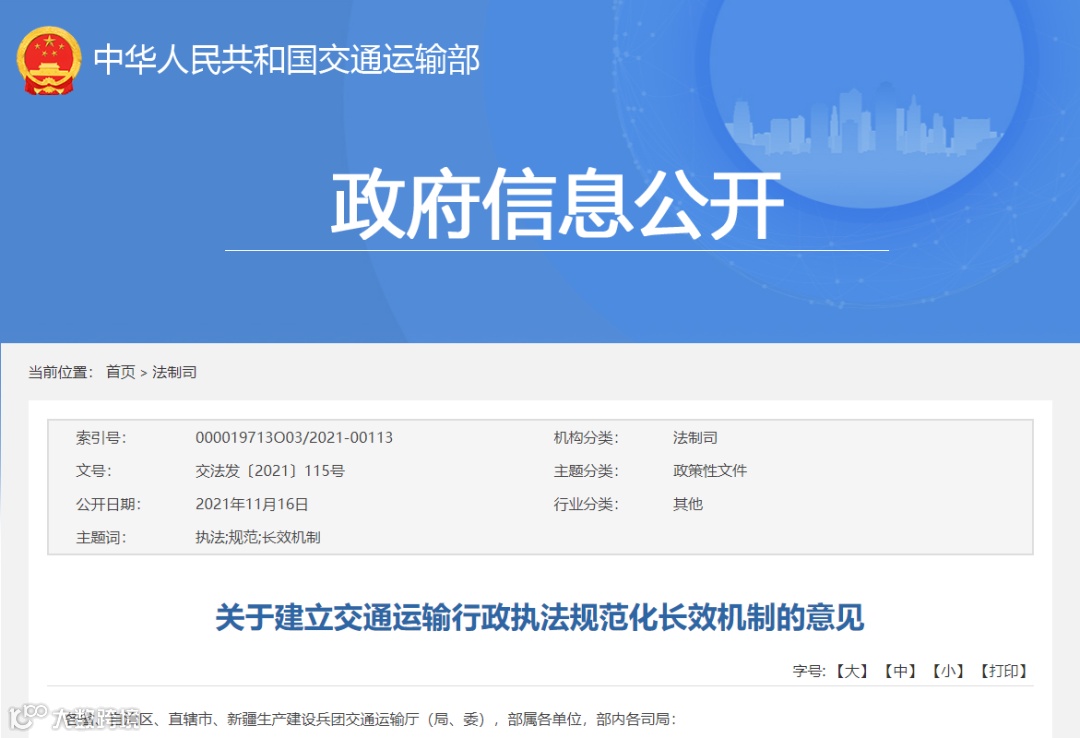Open the 中华人民共和国交通运输部 site title

pyautogui.click(x=287, y=59)
